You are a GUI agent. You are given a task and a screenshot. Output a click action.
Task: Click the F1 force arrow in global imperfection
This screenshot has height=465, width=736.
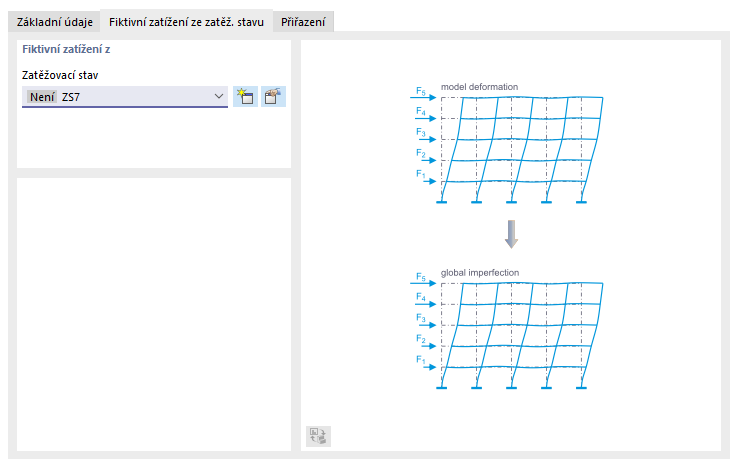pos(427,367)
